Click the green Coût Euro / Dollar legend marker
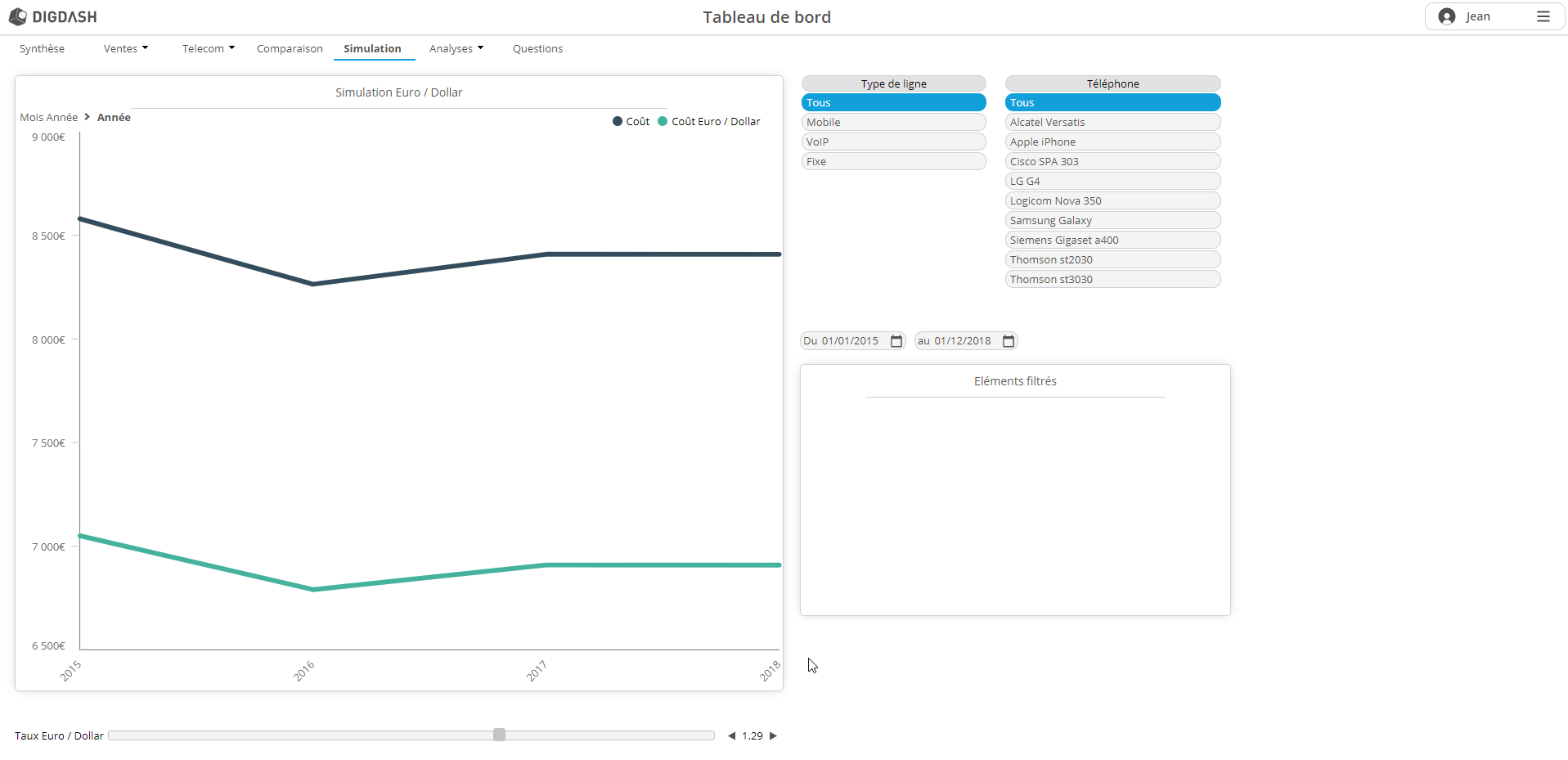 [663, 121]
